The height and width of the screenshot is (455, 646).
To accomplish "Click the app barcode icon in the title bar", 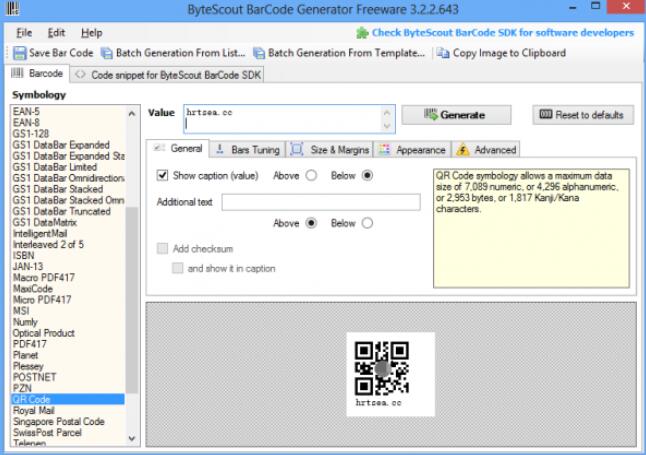I will [x=12, y=8].
